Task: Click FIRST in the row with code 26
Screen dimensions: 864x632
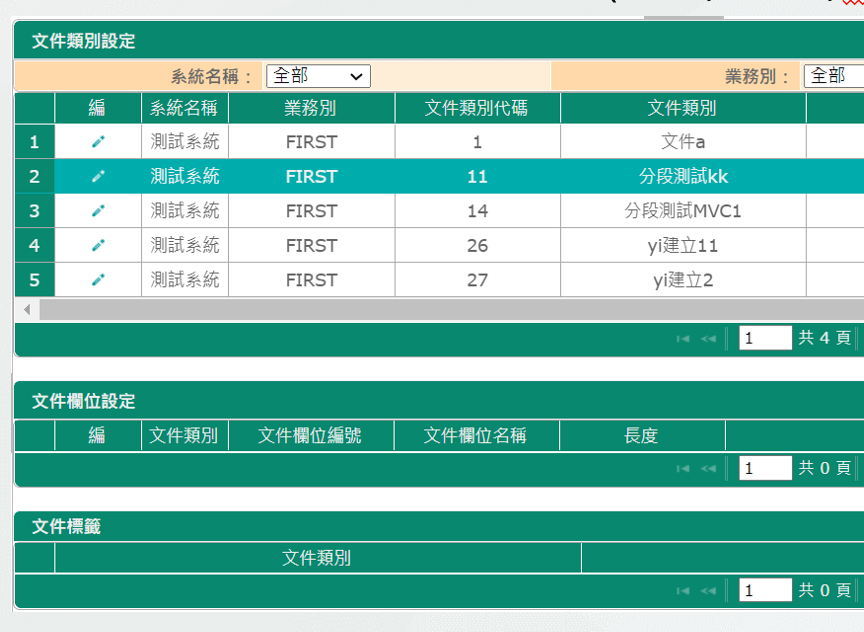Action: pyautogui.click(x=311, y=245)
